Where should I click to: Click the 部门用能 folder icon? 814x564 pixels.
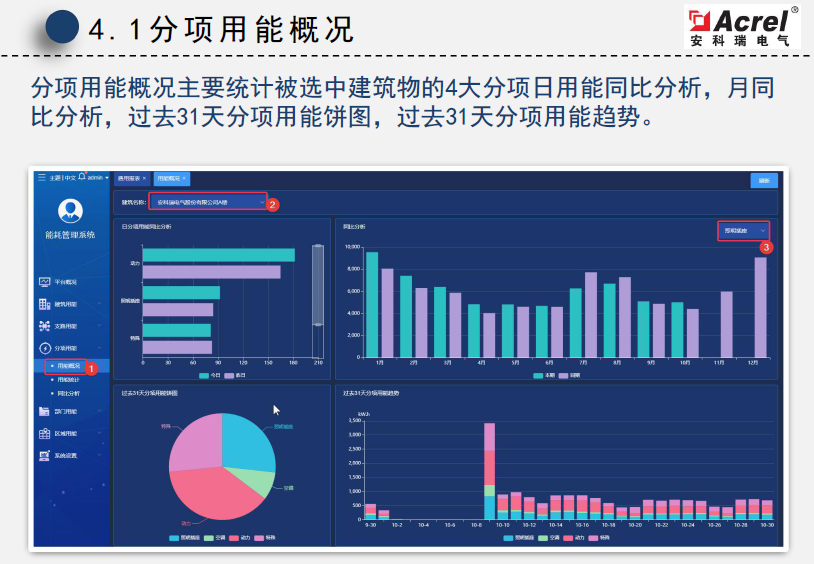pyautogui.click(x=45, y=411)
